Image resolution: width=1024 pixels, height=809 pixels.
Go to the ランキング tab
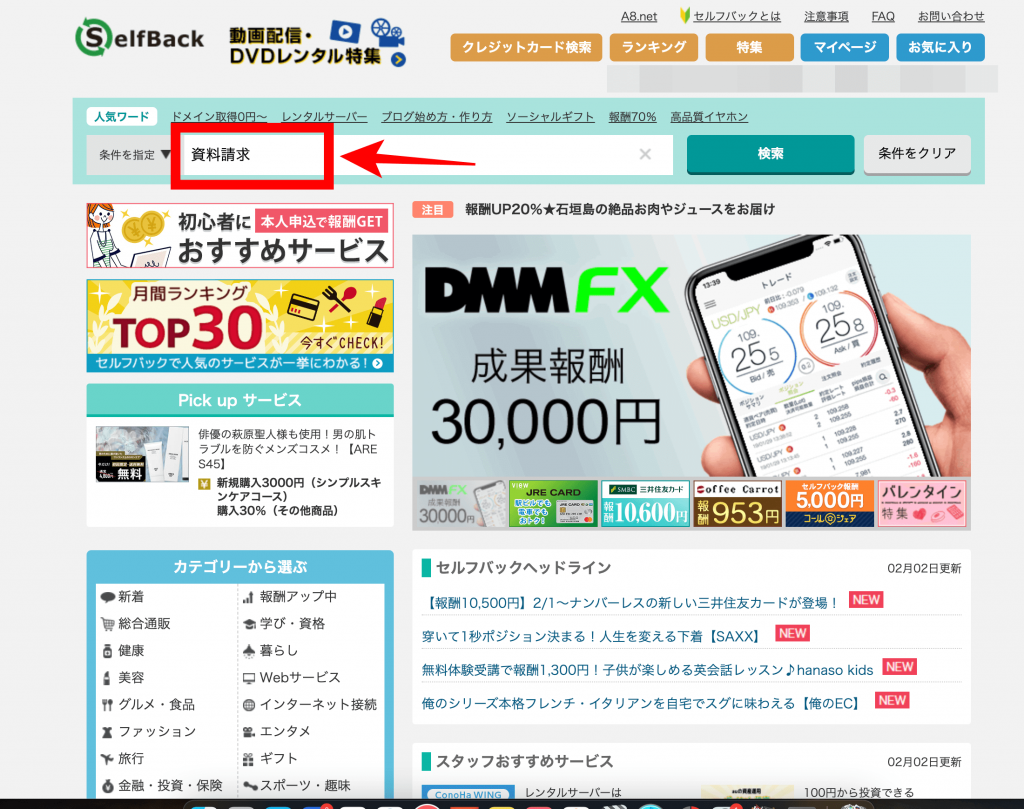[654, 47]
